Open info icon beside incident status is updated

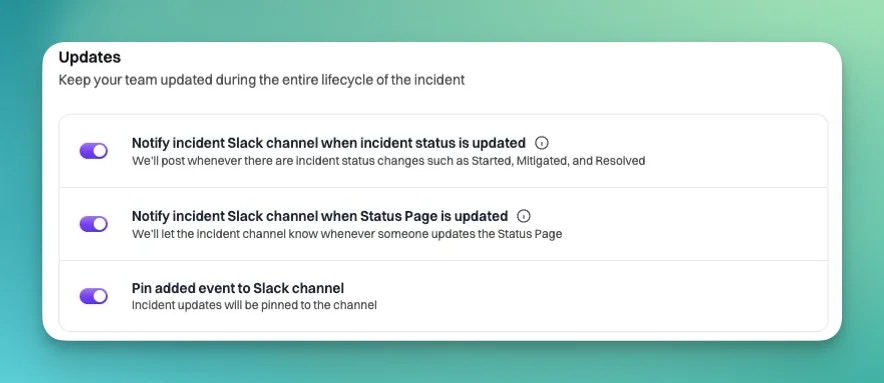[541, 143]
